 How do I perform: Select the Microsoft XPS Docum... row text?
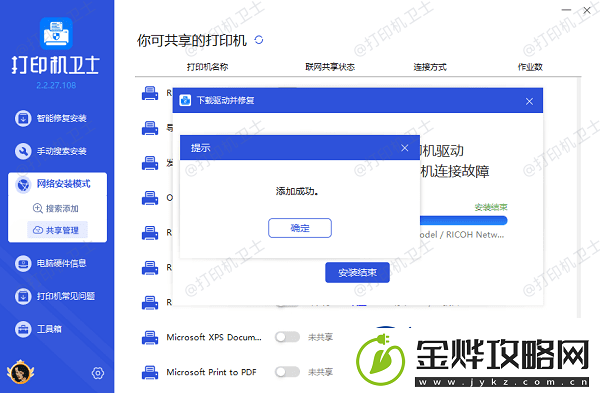click(x=214, y=337)
